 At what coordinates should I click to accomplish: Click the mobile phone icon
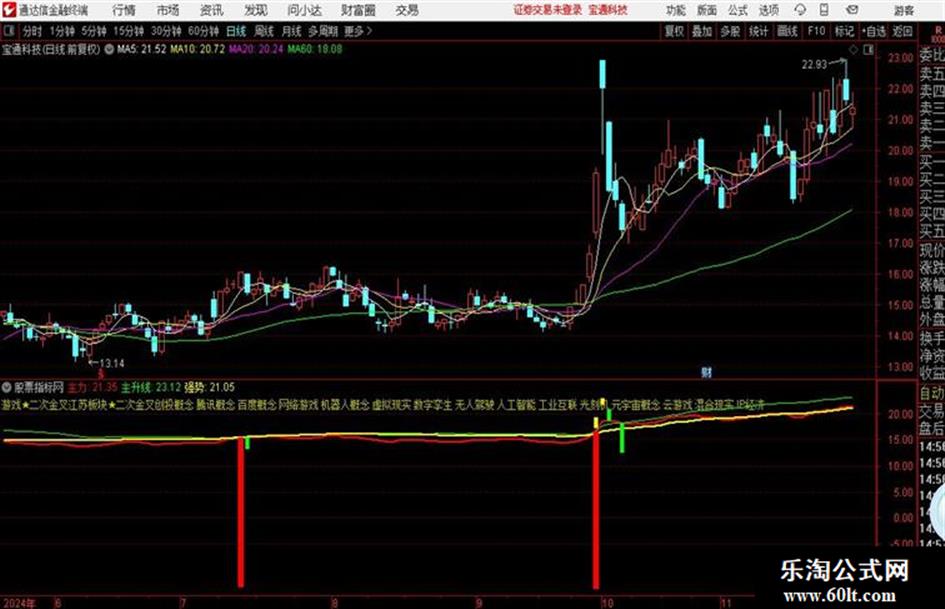tap(824, 10)
